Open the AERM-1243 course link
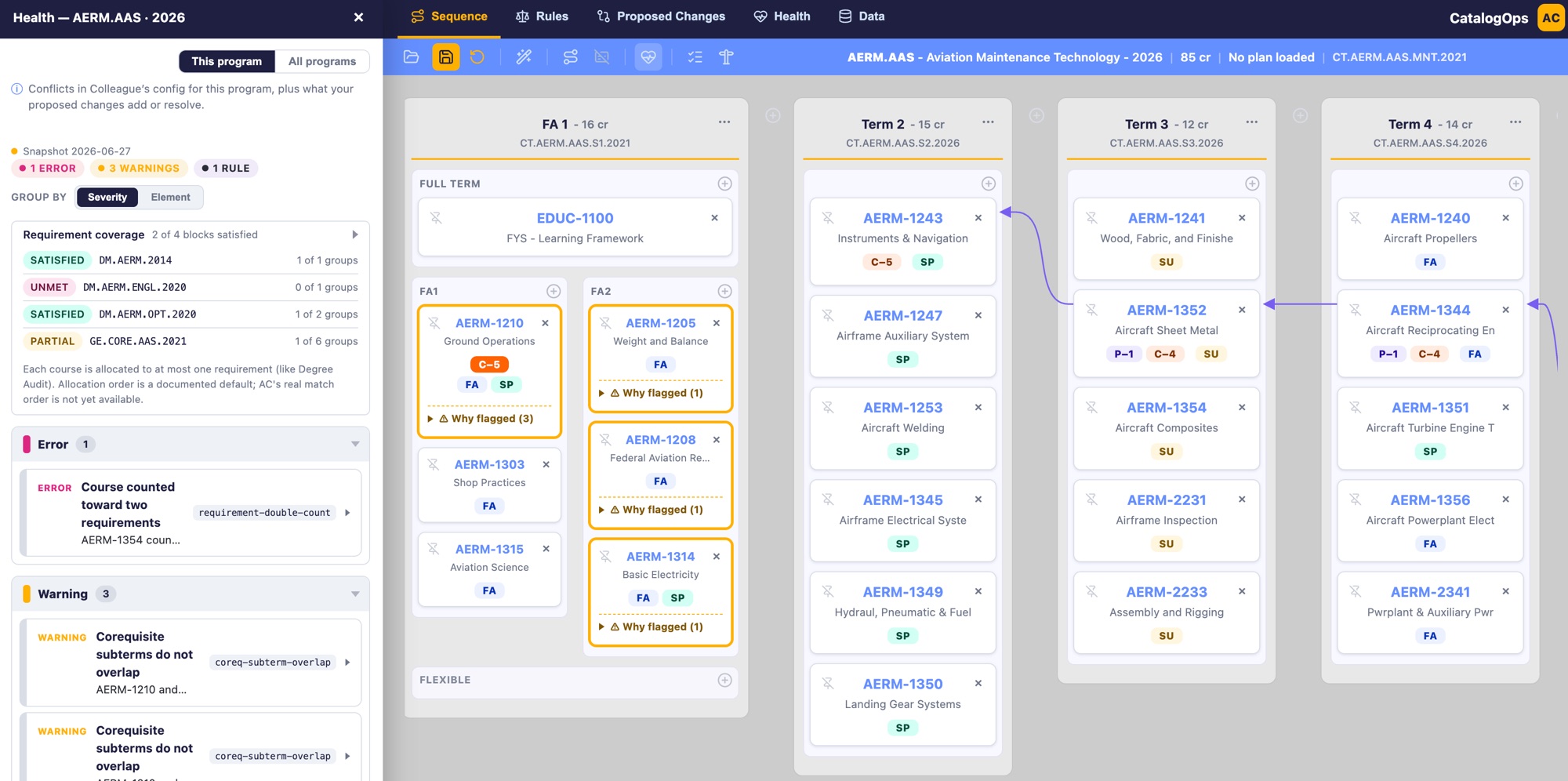Screen dimensions: 1568x781 (903, 218)
